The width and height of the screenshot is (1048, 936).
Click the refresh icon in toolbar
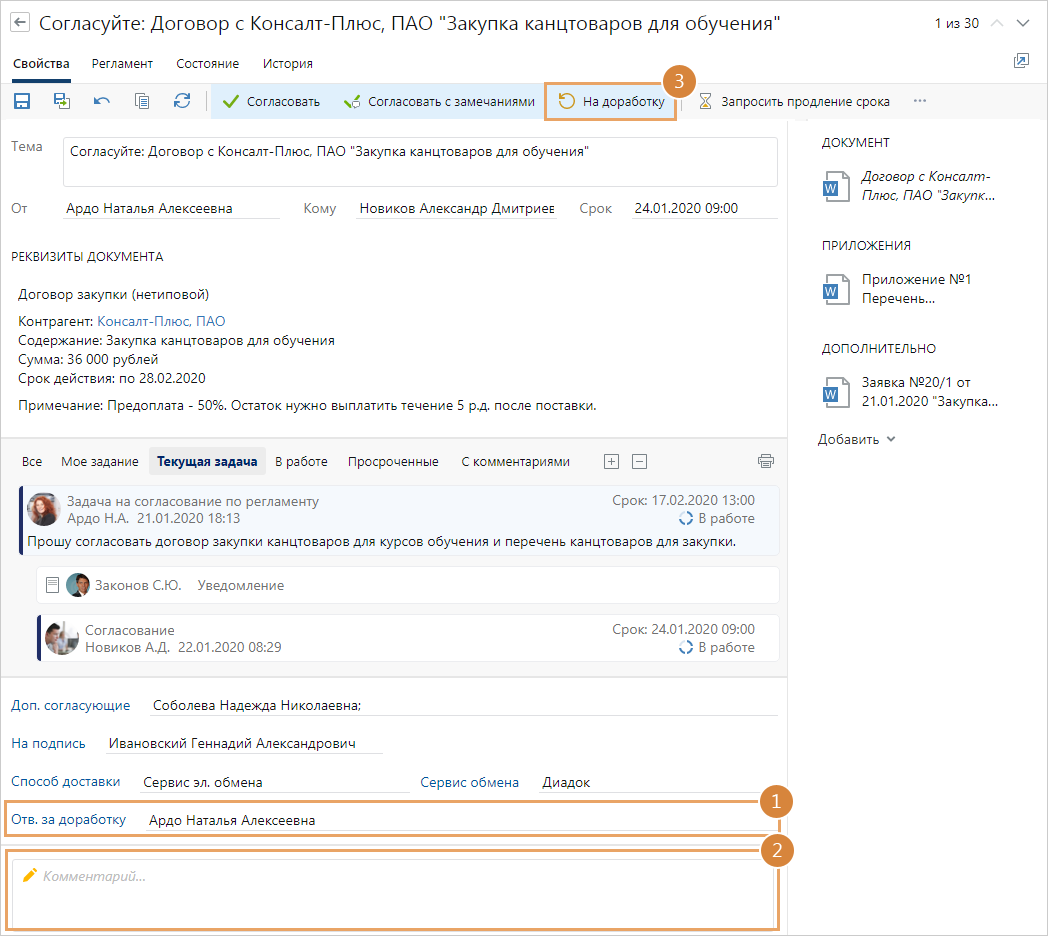(x=181, y=101)
